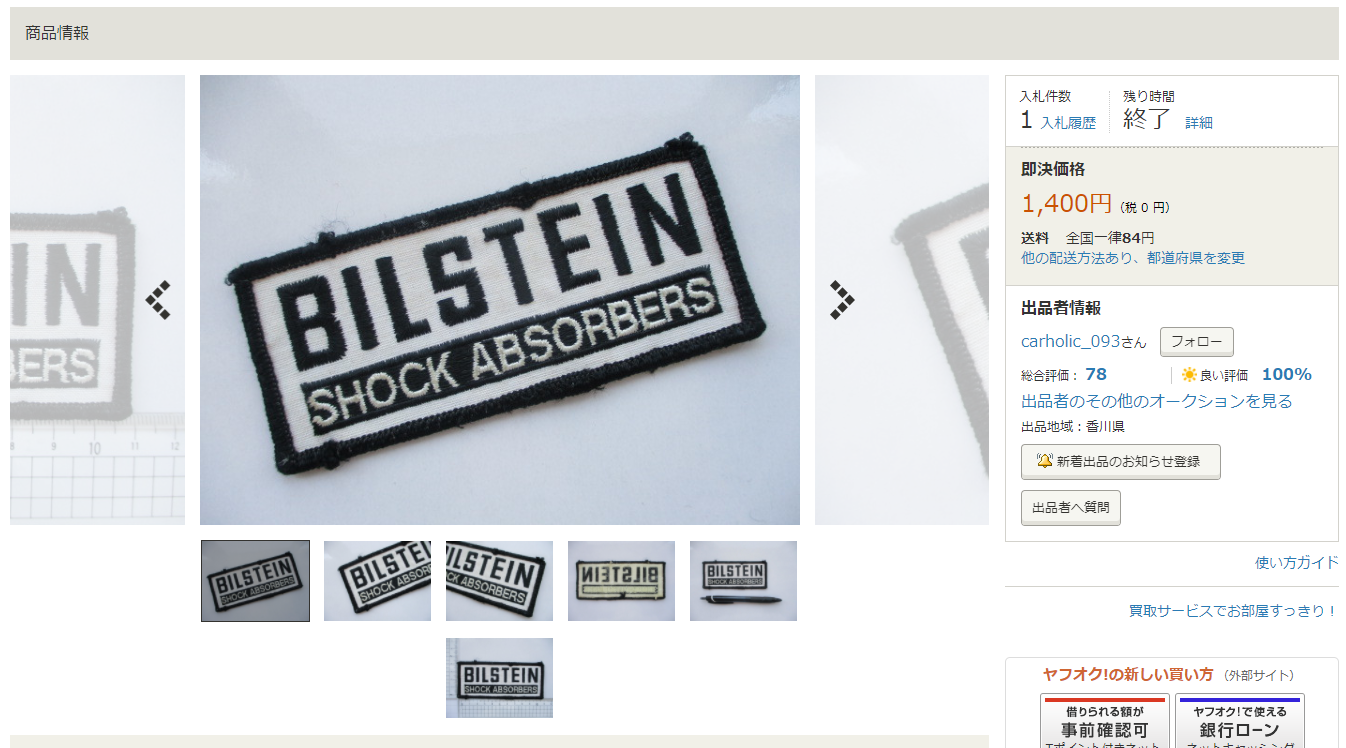
Task: Click the bell icon for new listing alerts
Action: 1044,461
